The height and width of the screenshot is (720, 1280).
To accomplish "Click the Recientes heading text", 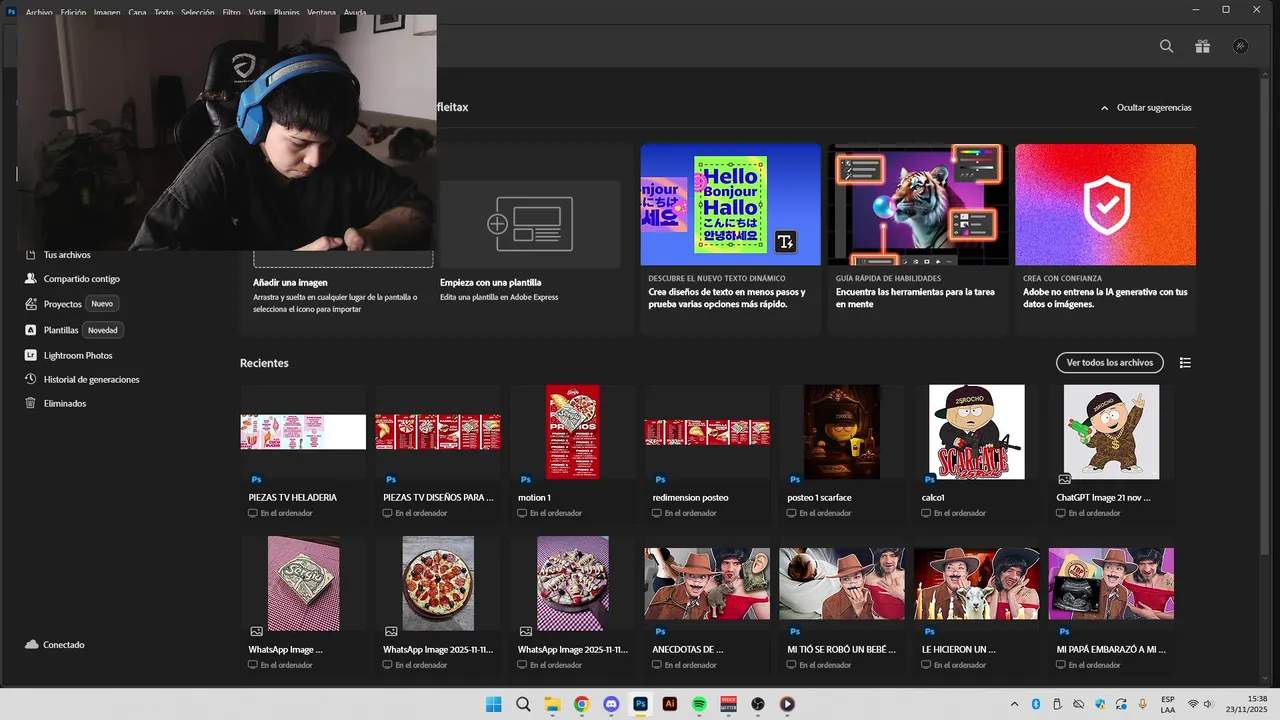I will pyautogui.click(x=264, y=363).
